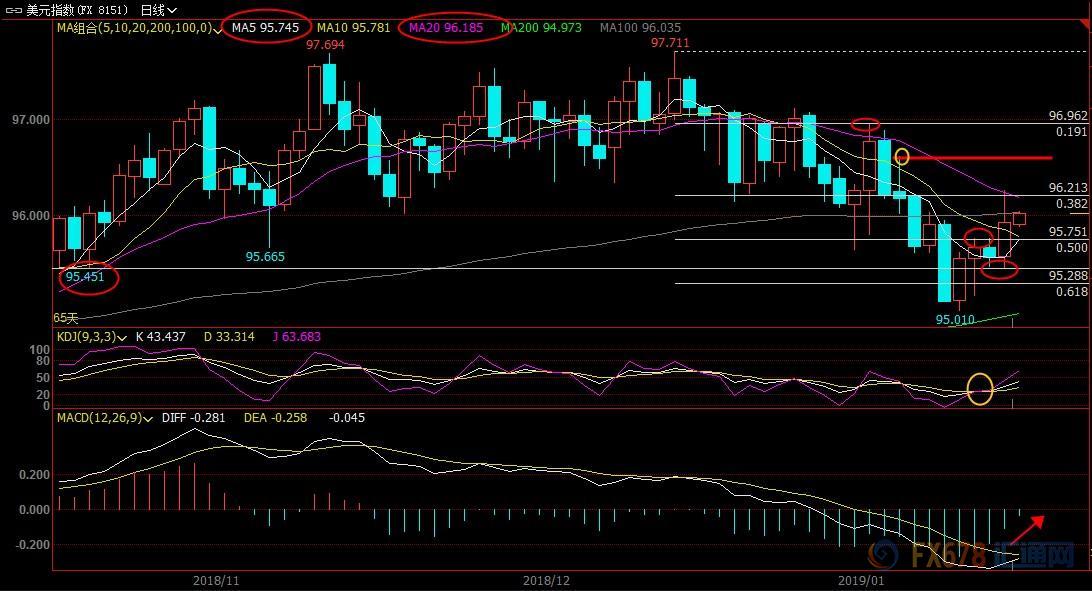Click the 2018/11 date on the time axis

coord(215,580)
